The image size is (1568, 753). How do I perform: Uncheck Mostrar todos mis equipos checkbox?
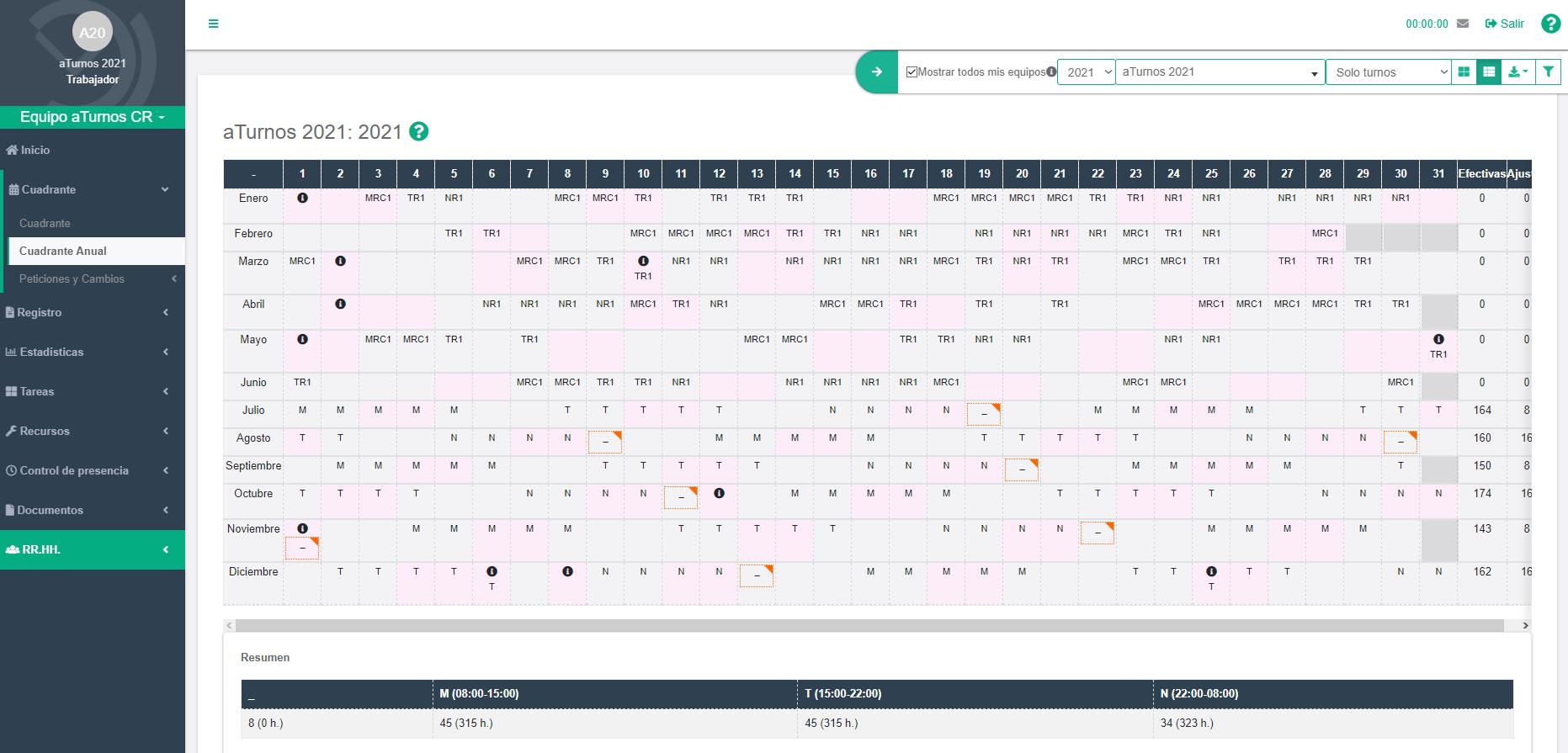(912, 72)
